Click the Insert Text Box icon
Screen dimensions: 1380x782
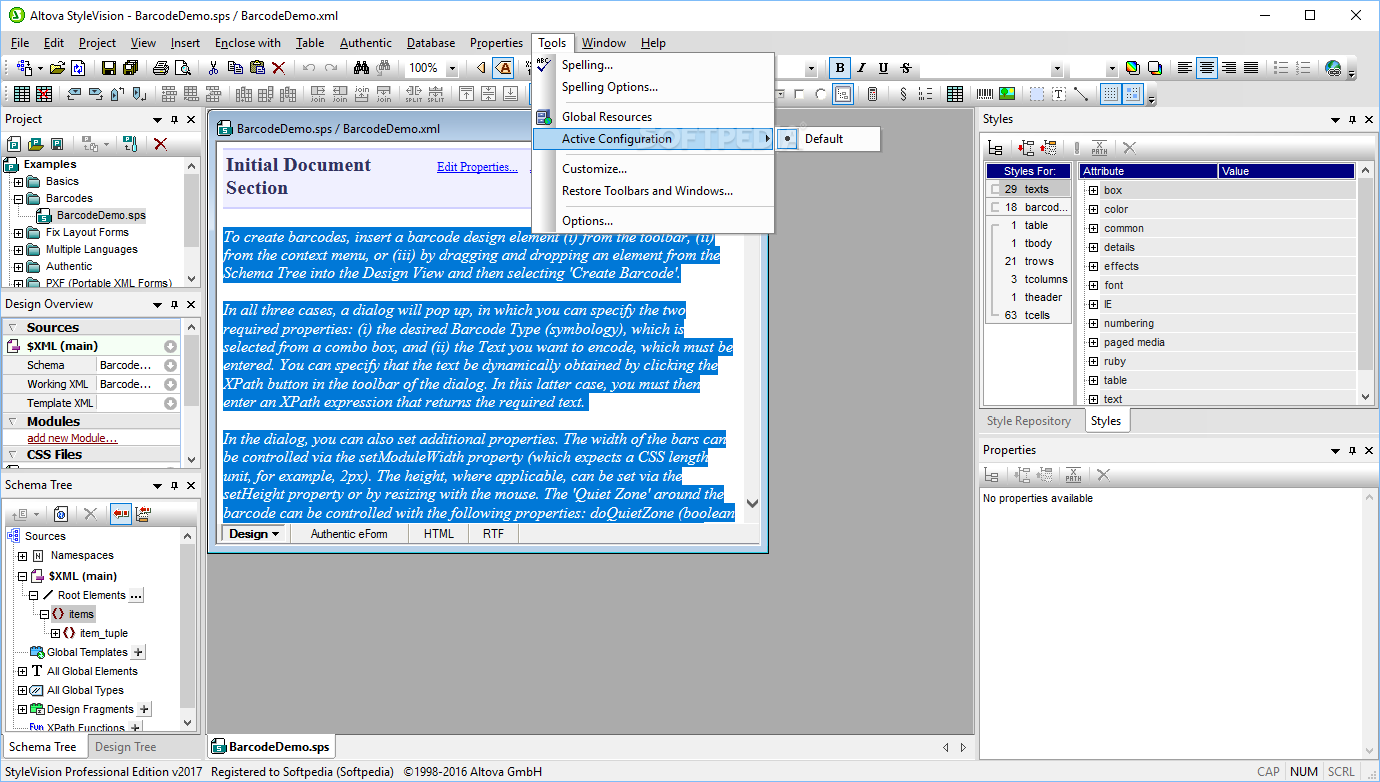1059,94
